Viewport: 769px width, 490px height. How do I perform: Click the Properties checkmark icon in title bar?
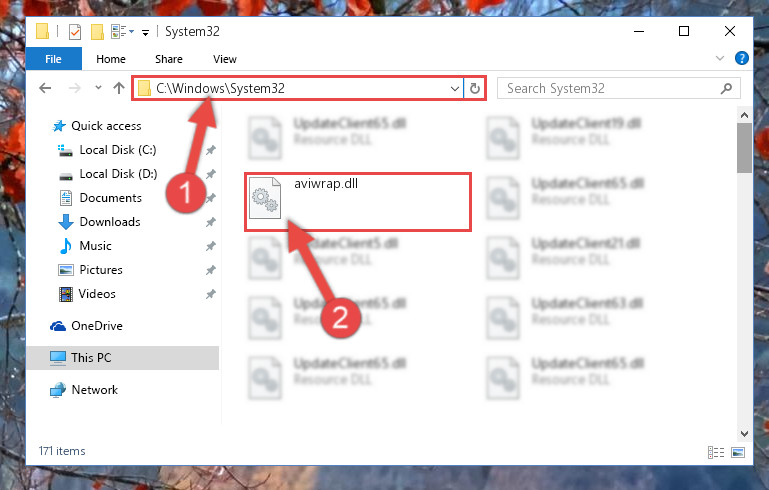pyautogui.click(x=75, y=32)
